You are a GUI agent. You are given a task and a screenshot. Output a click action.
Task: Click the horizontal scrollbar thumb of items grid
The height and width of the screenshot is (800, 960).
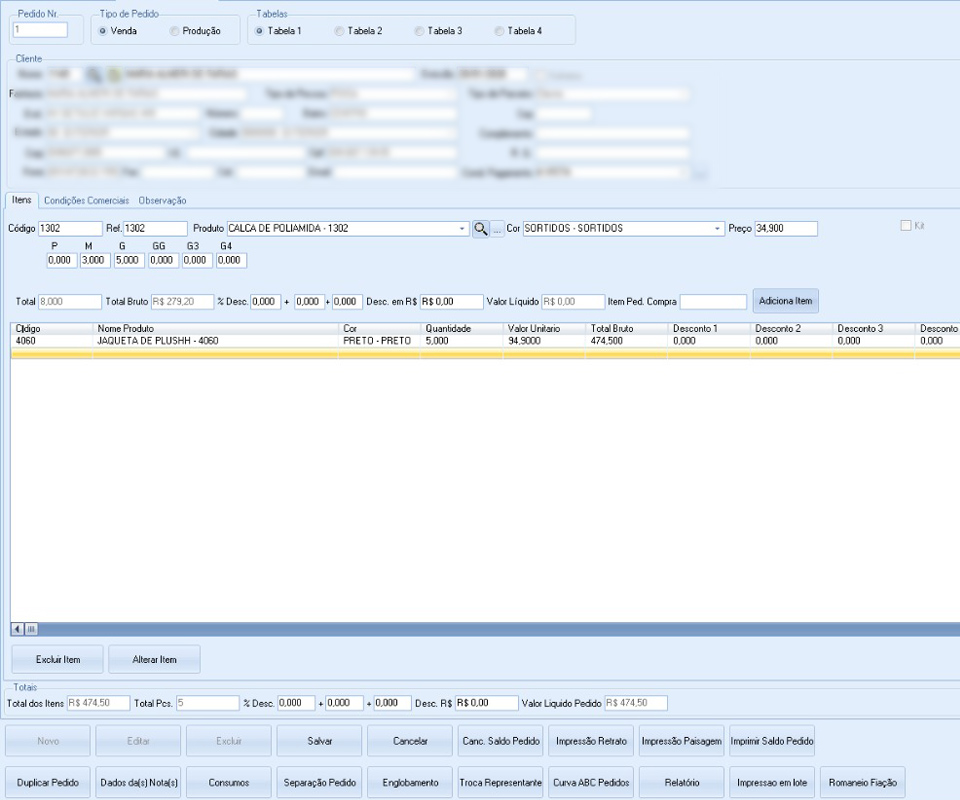coord(31,629)
